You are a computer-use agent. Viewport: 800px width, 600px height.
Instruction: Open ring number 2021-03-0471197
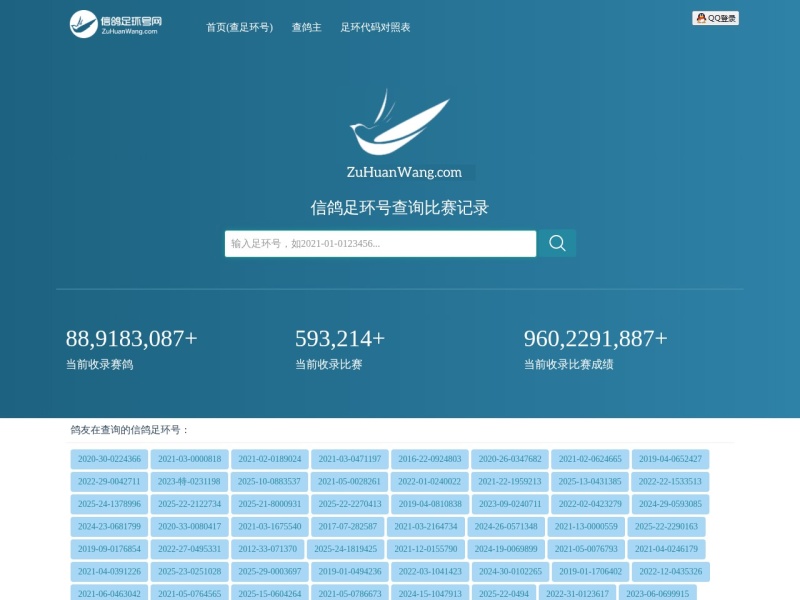tap(349, 459)
